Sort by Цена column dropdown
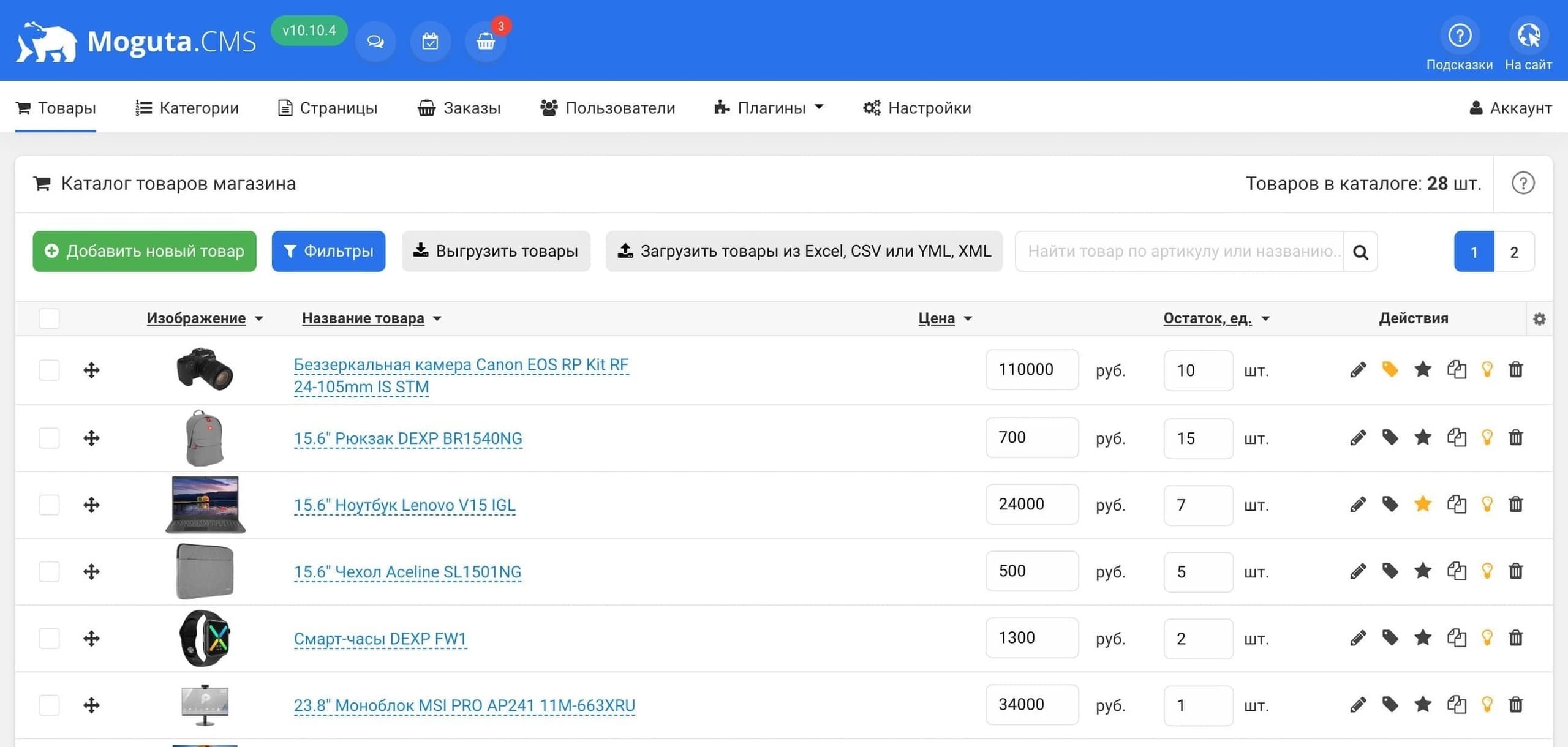 [944, 318]
